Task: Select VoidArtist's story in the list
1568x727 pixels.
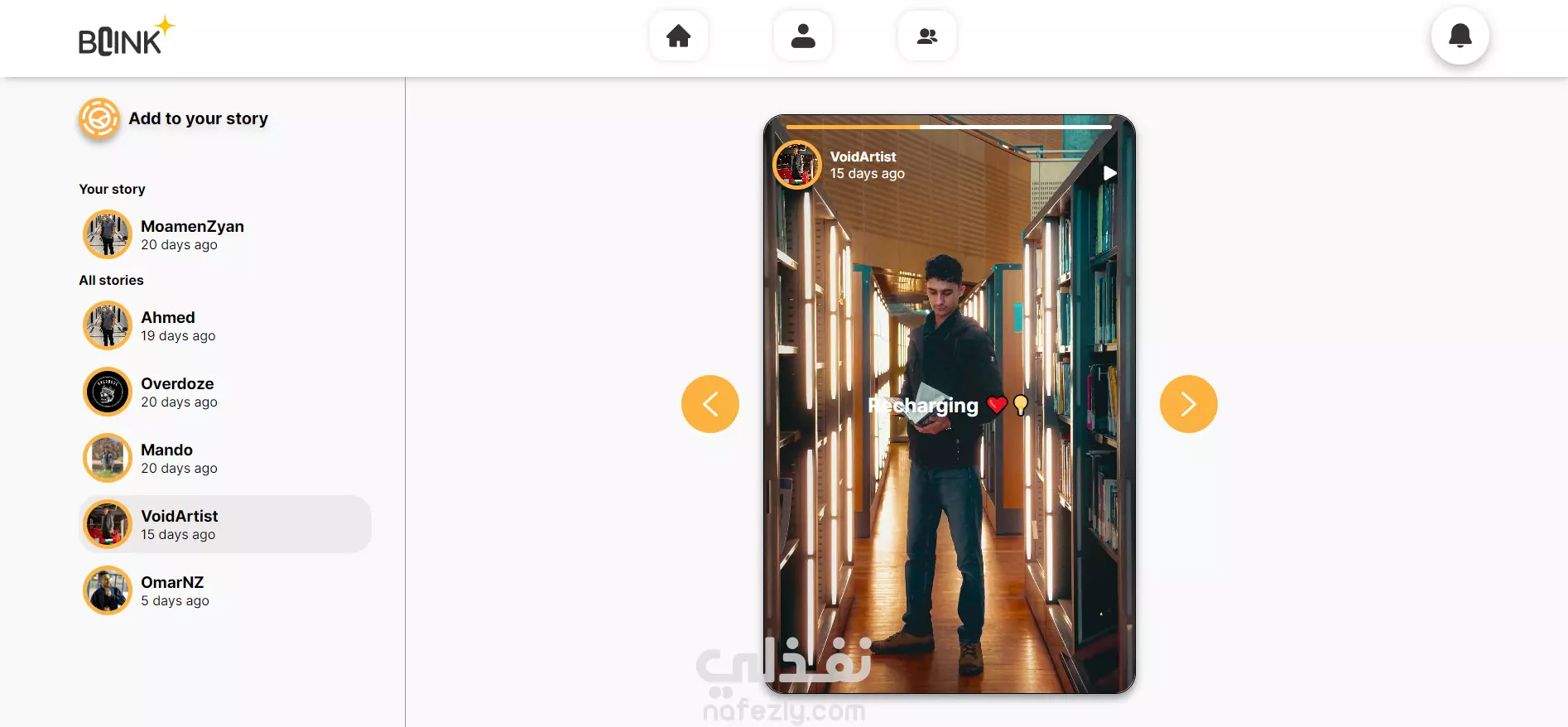Action: click(225, 524)
